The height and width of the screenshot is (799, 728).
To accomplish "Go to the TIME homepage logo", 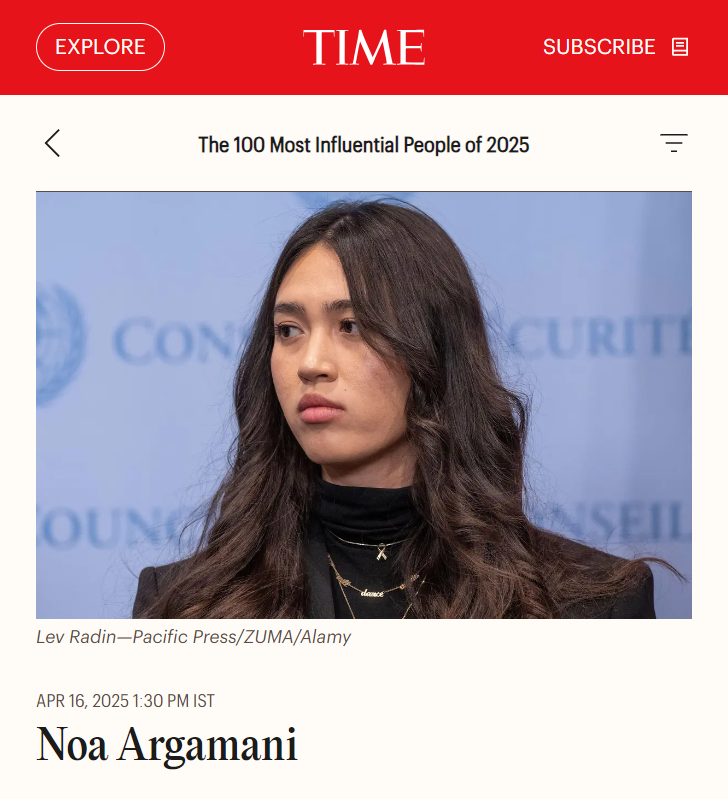I will pyautogui.click(x=364, y=47).
